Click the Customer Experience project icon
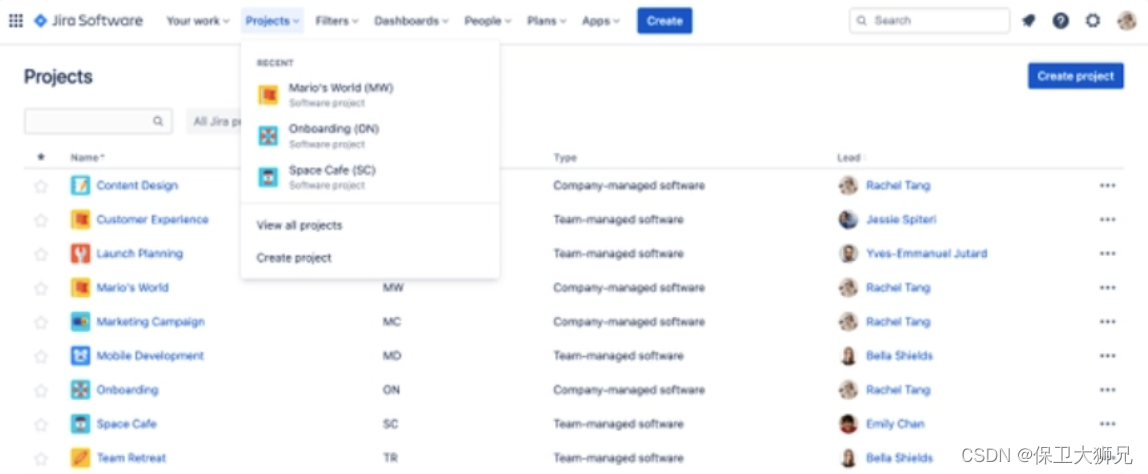This screenshot has height=474, width=1148. pos(81,220)
